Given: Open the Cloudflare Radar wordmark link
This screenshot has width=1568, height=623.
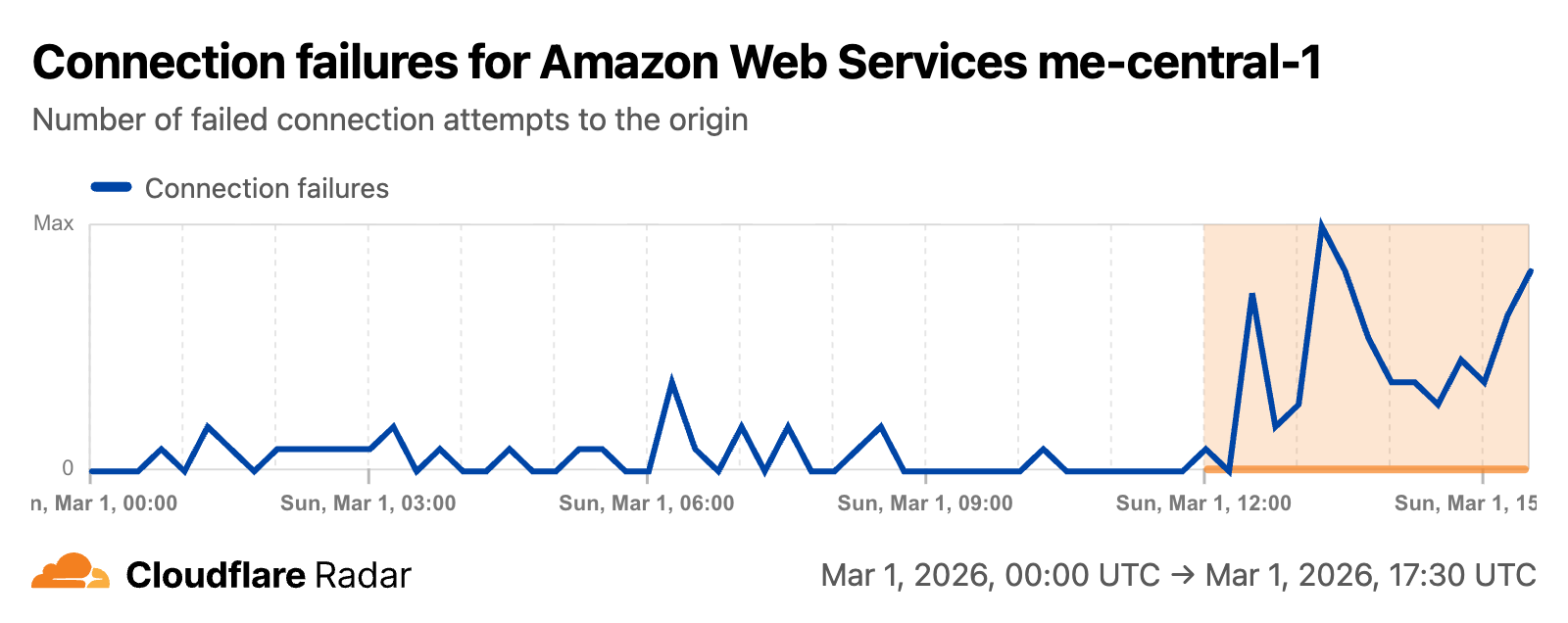Looking at the screenshot, I should click(x=269, y=575).
